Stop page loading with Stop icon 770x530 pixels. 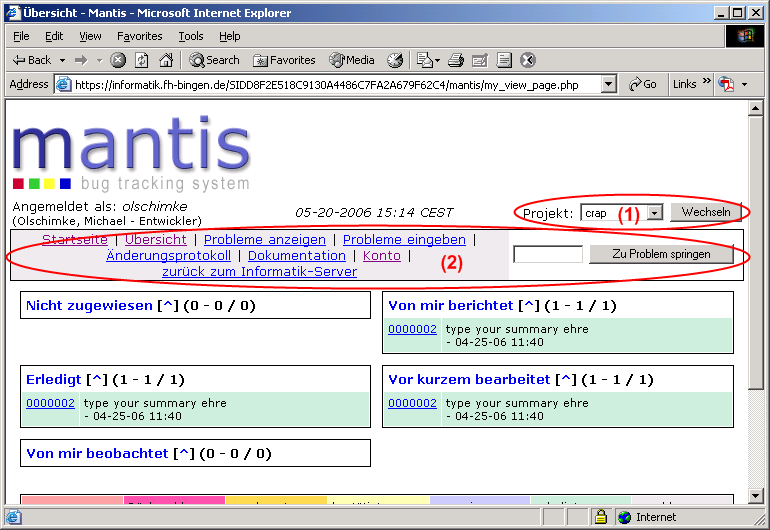(x=118, y=60)
